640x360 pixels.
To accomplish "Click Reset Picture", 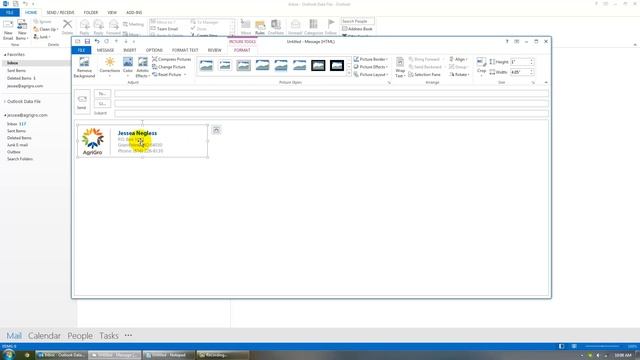I will (x=167, y=75).
